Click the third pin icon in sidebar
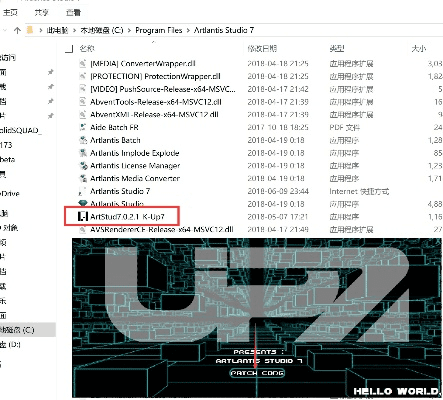The height and width of the screenshot is (400, 443). point(51,101)
